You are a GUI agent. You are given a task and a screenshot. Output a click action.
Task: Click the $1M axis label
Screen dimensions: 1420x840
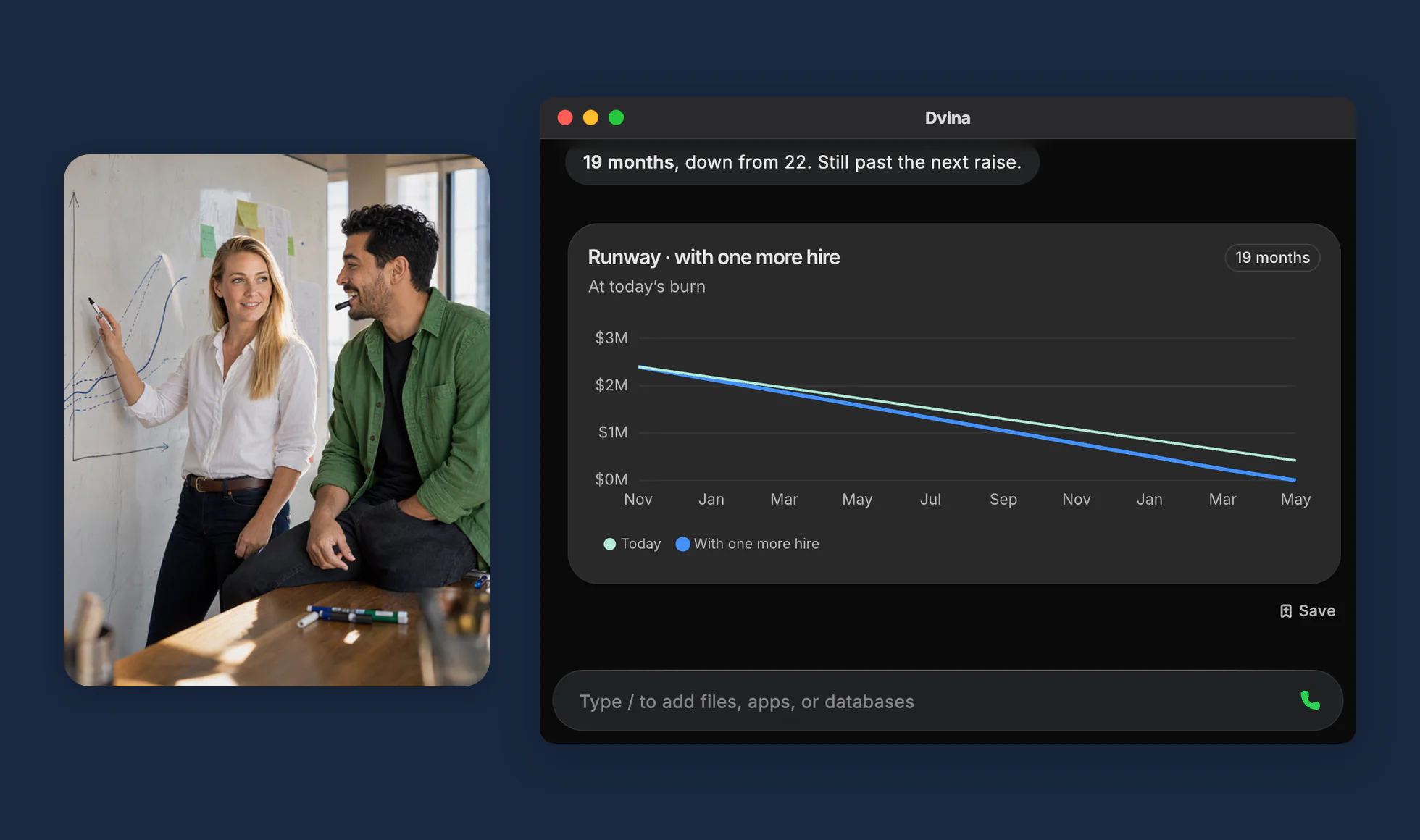(613, 432)
